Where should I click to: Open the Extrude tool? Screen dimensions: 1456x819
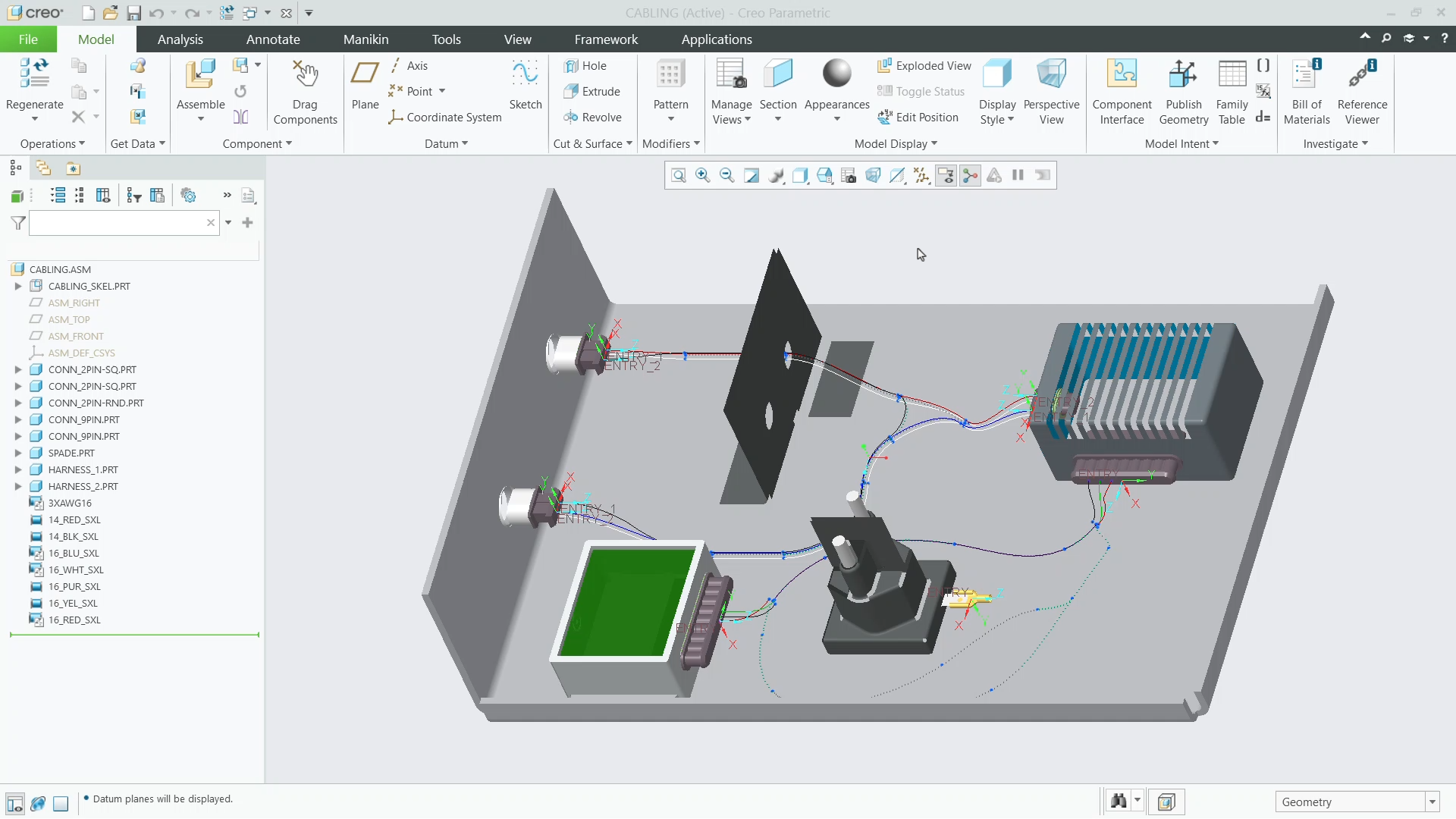593,91
